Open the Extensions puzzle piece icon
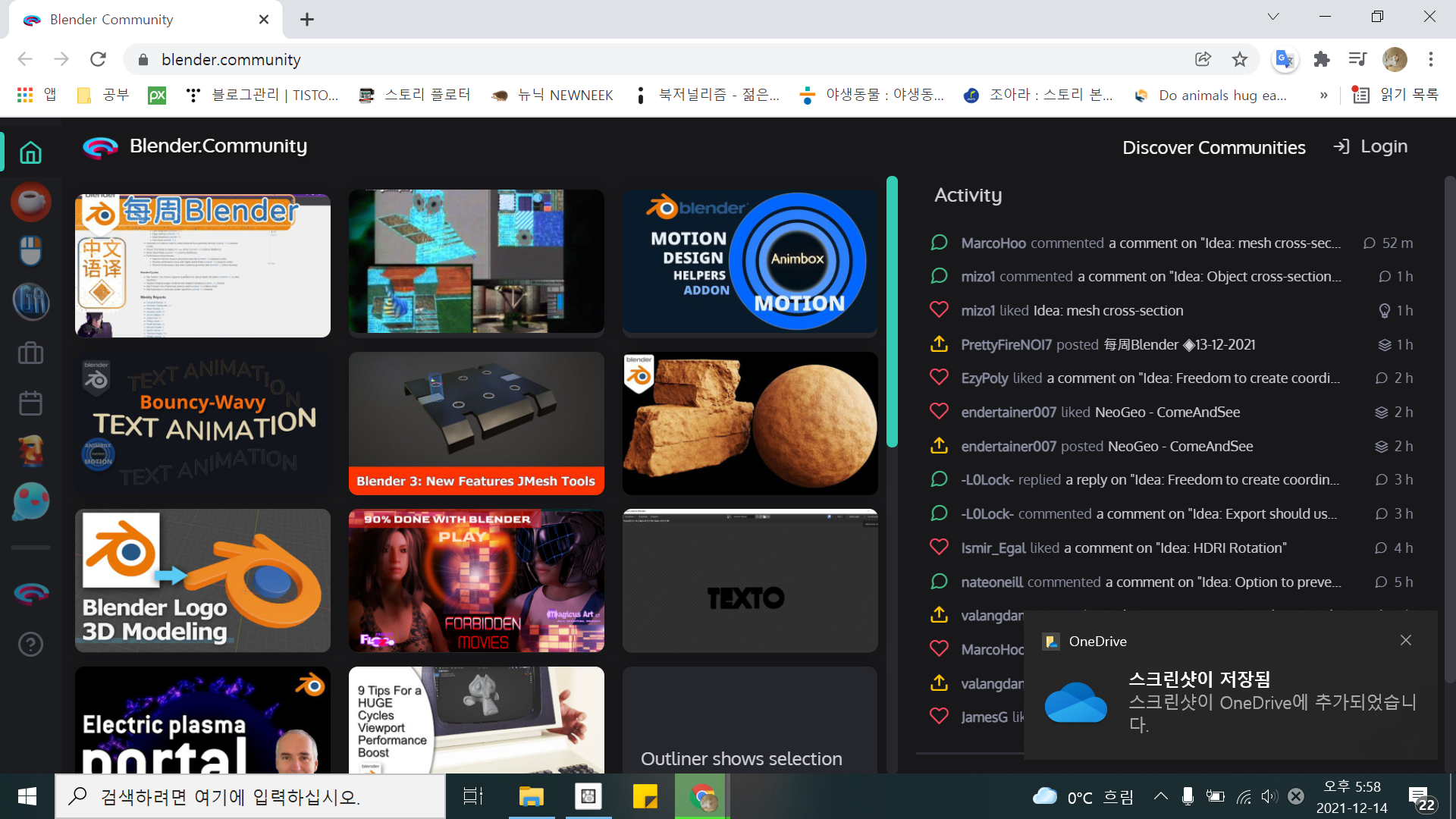Screen dimensions: 1456x819 (x=1322, y=59)
